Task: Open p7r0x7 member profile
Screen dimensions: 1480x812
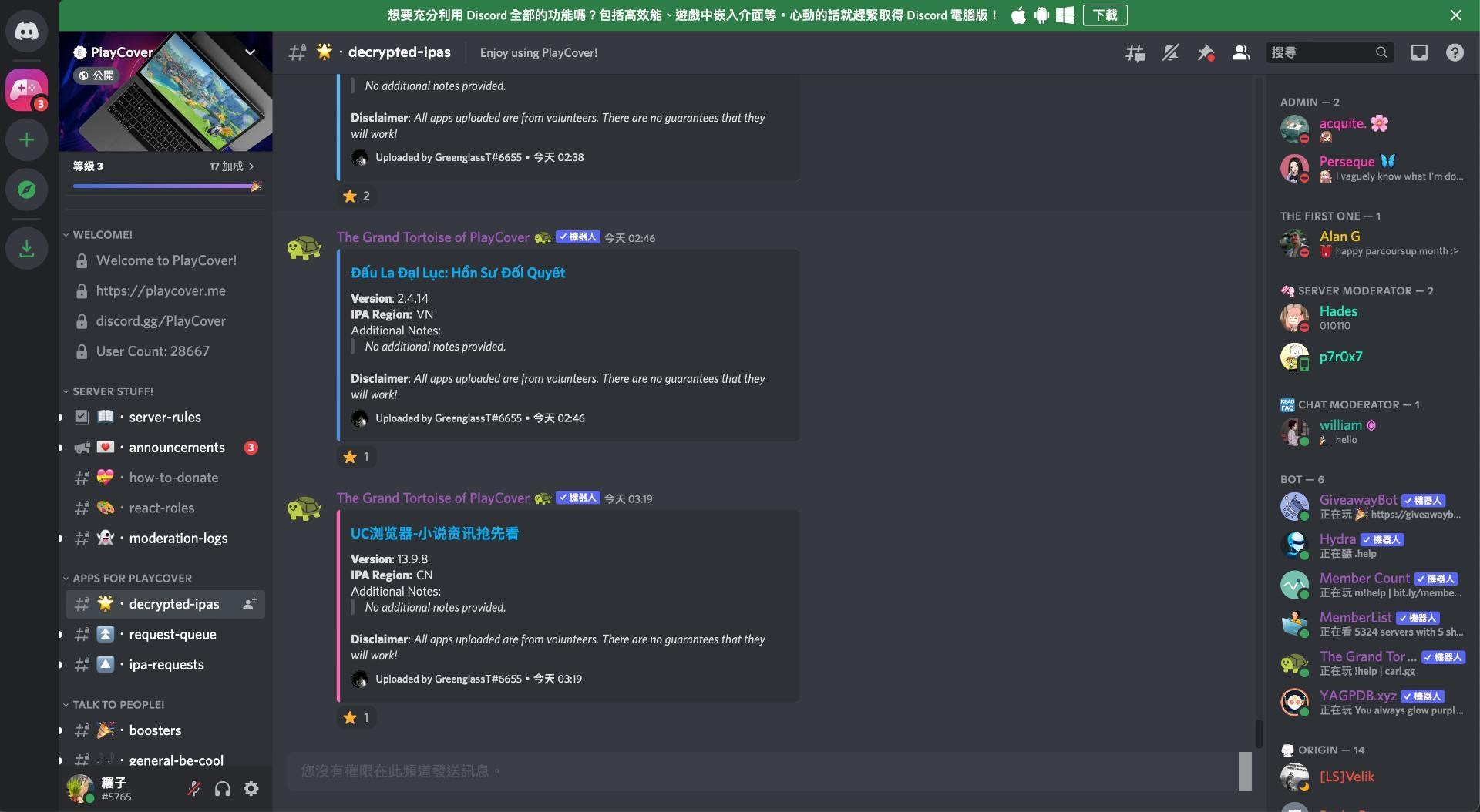Action: pyautogui.click(x=1372, y=357)
